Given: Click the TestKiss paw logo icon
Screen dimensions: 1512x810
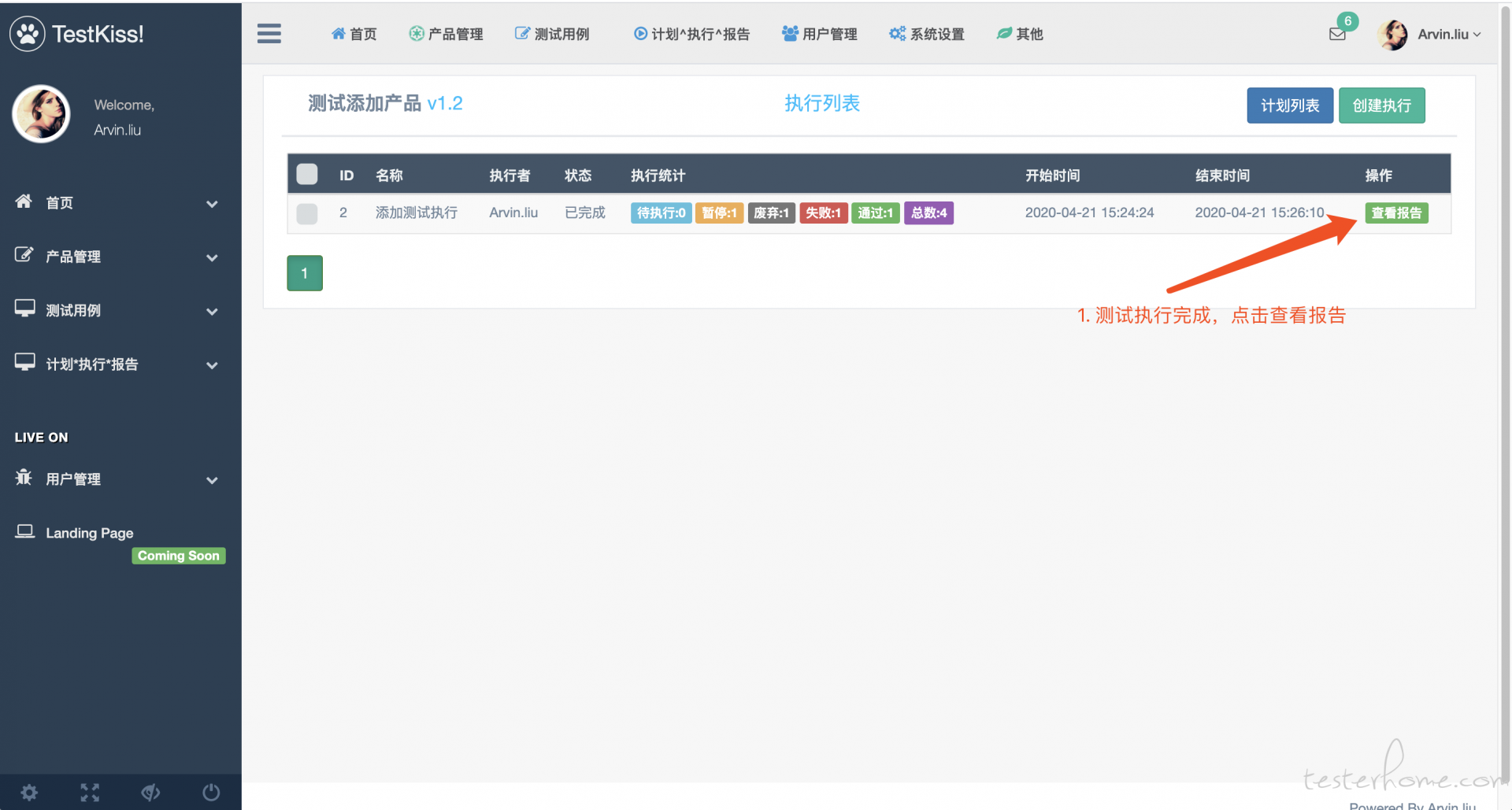Looking at the screenshot, I should [x=28, y=34].
